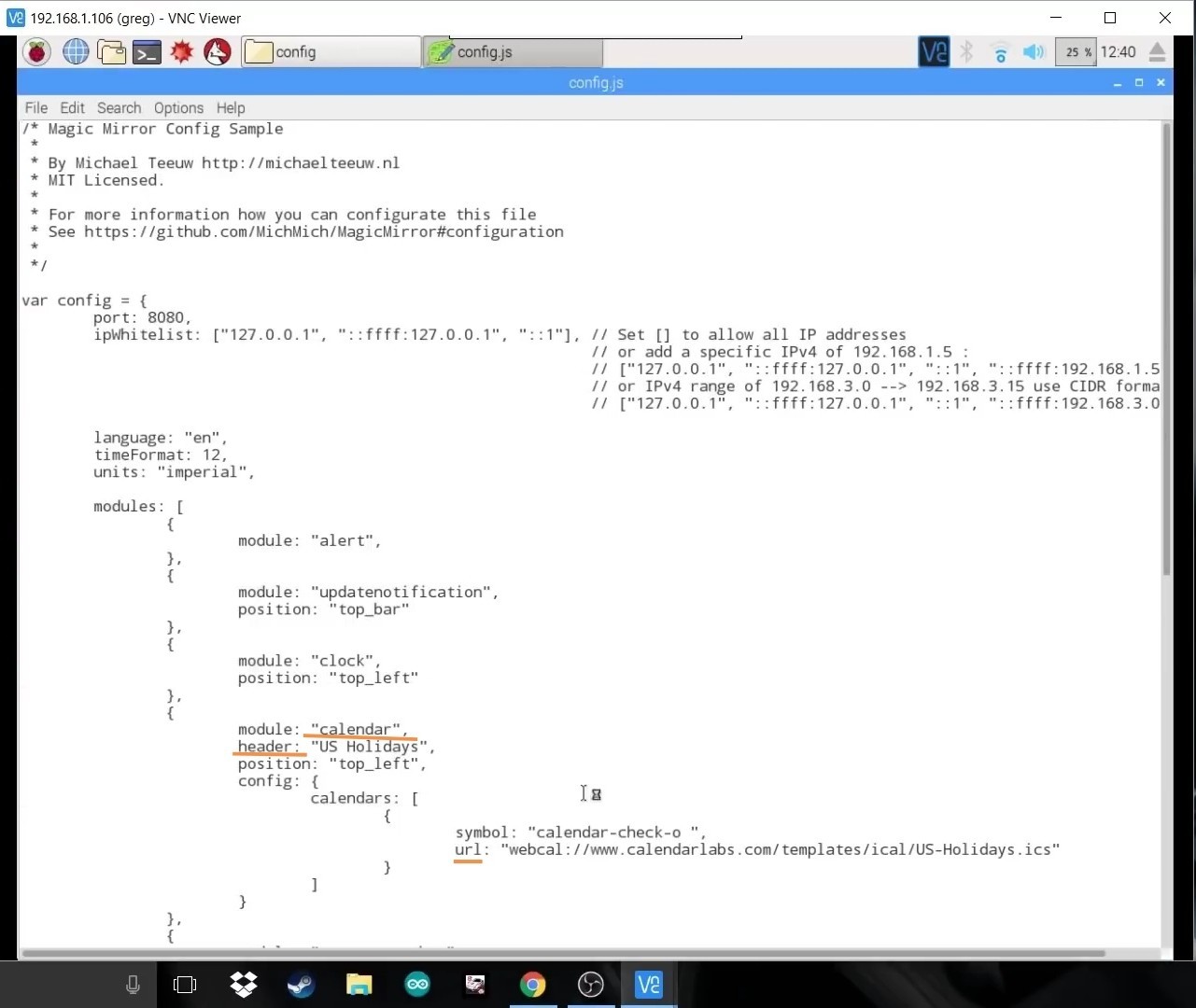Minimize the config.js editor window
The height and width of the screenshot is (1008, 1196).
(1118, 83)
